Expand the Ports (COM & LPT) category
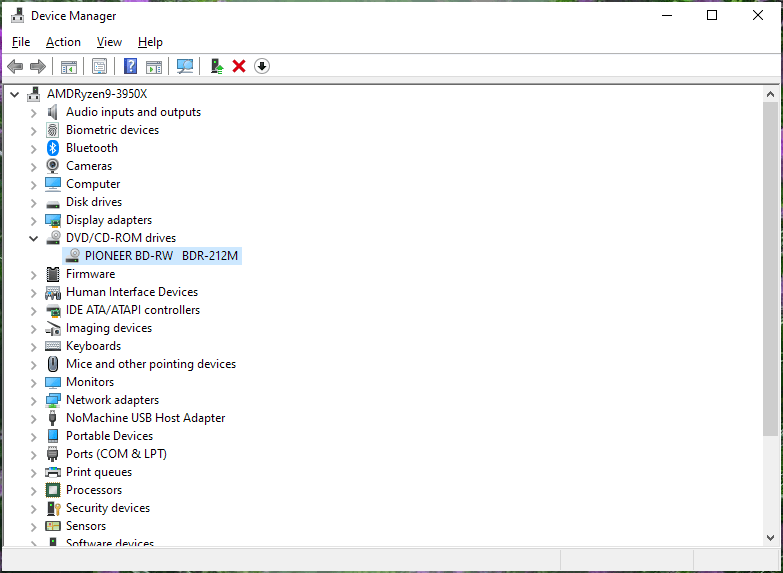The image size is (783, 573). pos(33,454)
